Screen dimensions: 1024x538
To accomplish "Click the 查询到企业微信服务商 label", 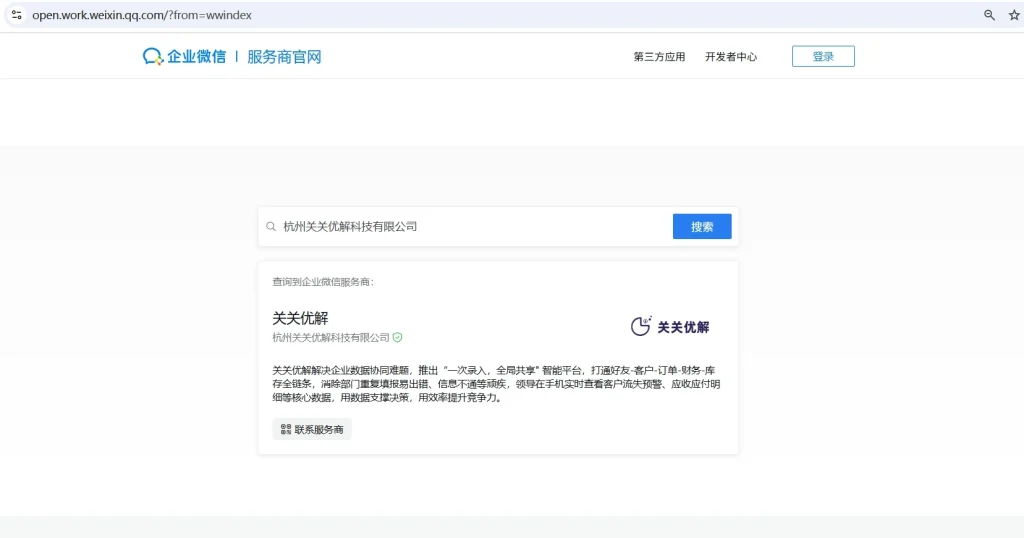I will click(x=323, y=282).
